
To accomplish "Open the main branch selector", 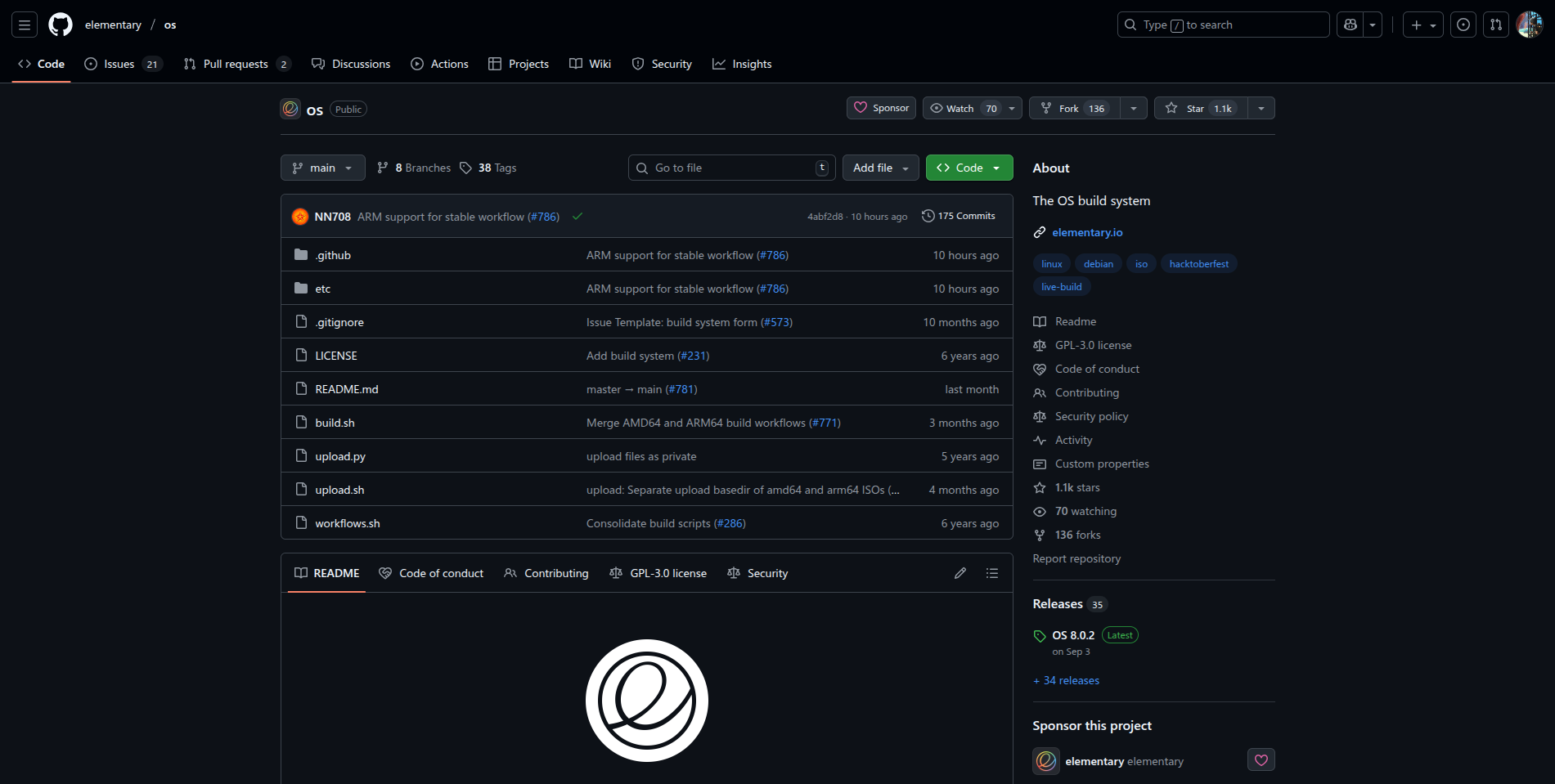I will [322, 168].
